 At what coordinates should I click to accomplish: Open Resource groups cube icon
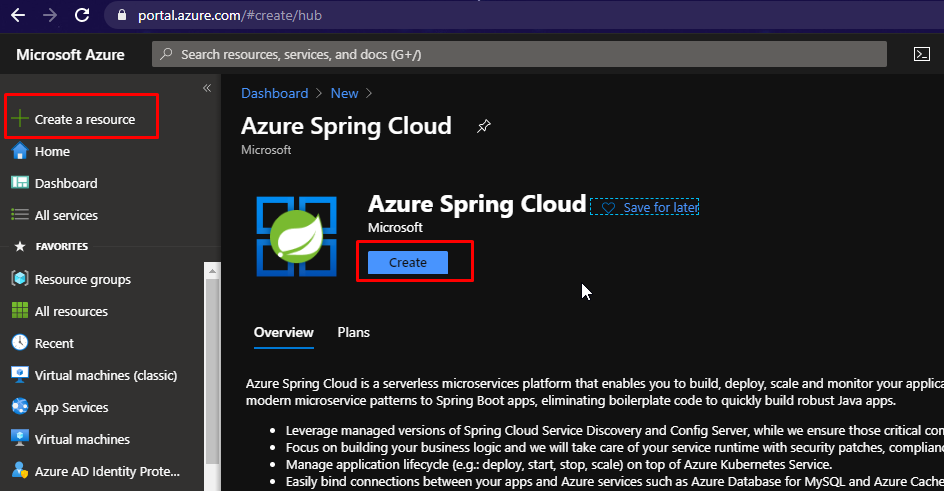19,279
